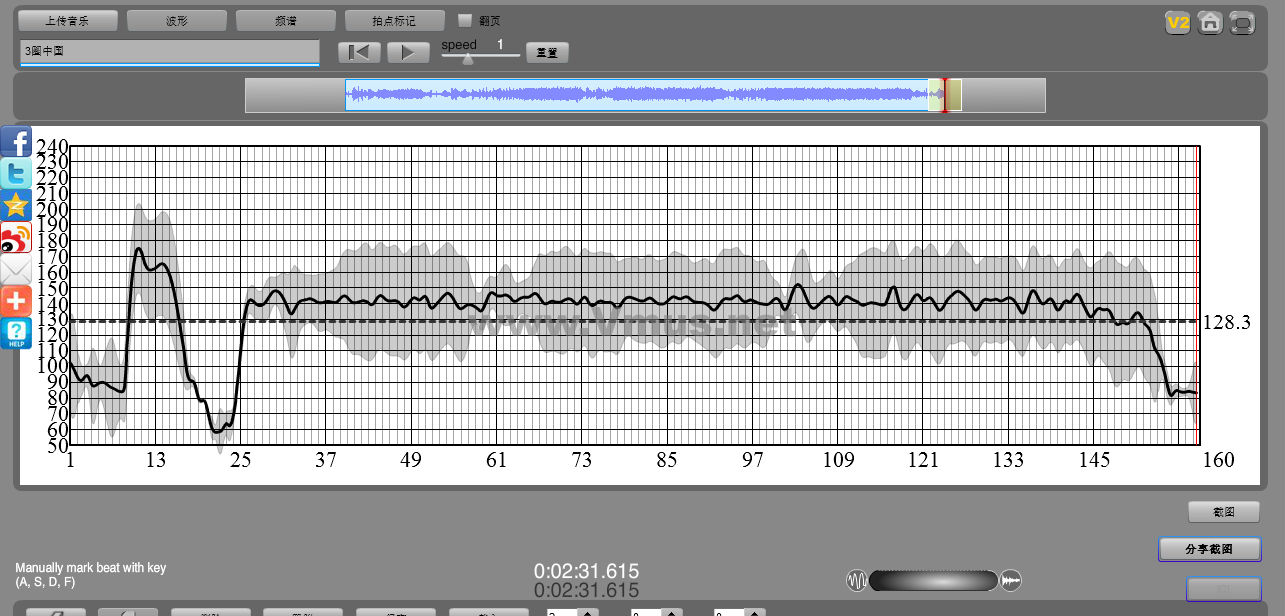Click the 上传音乐 upload music button

click(x=68, y=20)
